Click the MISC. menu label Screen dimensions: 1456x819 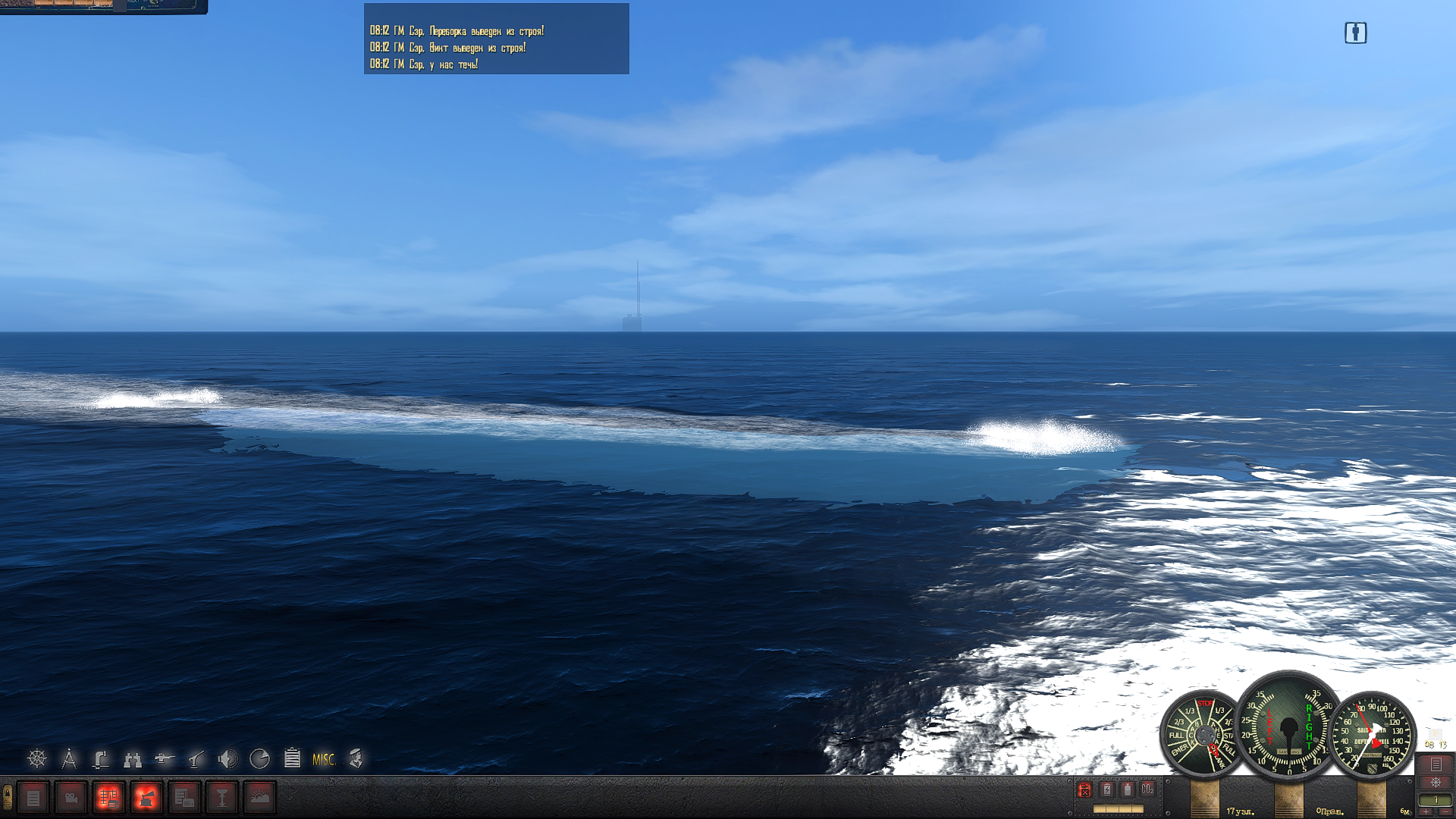point(324,759)
